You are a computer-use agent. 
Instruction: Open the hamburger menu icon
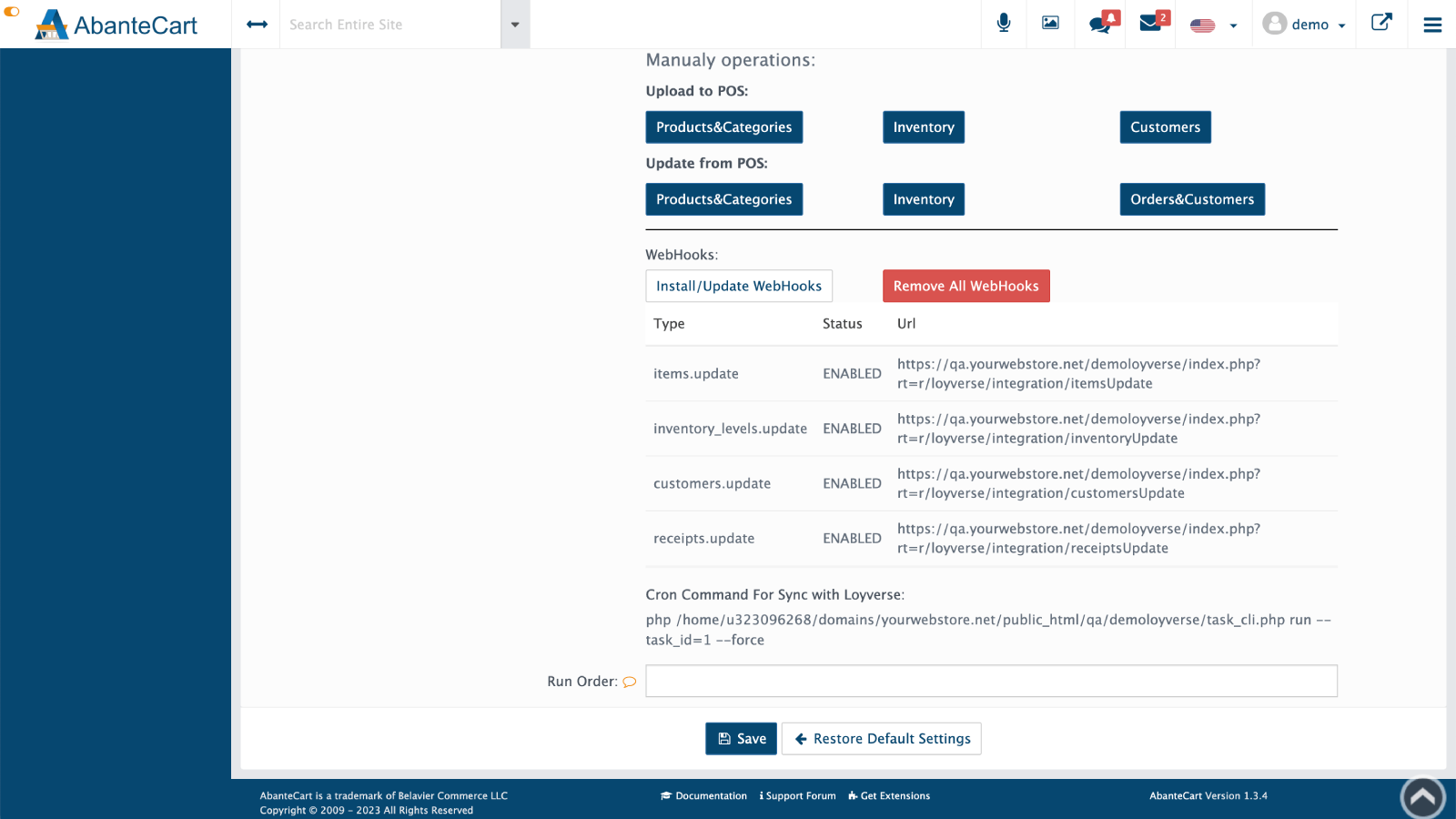1432,25
